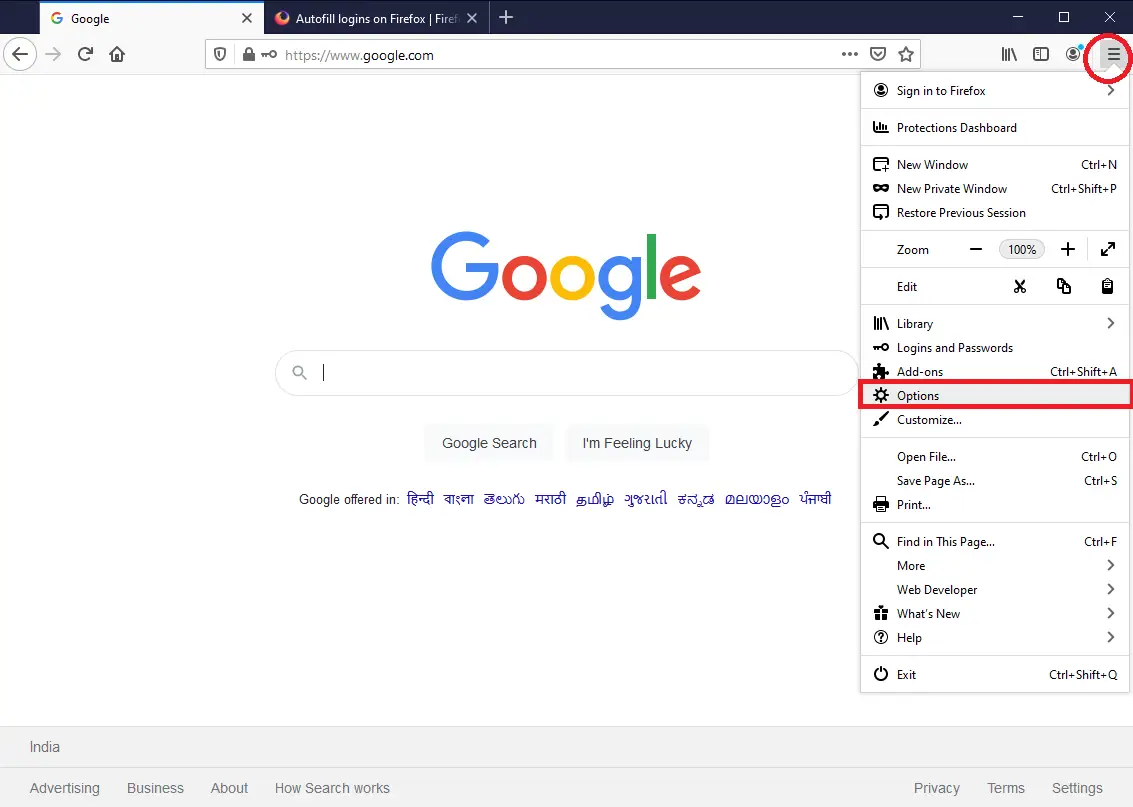The image size is (1133, 807).
Task: Open the Firefox account avatar icon
Action: (1074, 53)
